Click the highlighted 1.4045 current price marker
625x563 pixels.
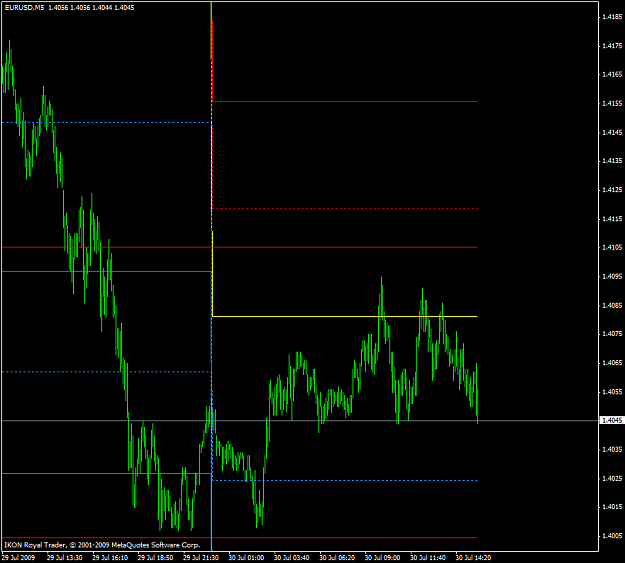click(x=612, y=420)
